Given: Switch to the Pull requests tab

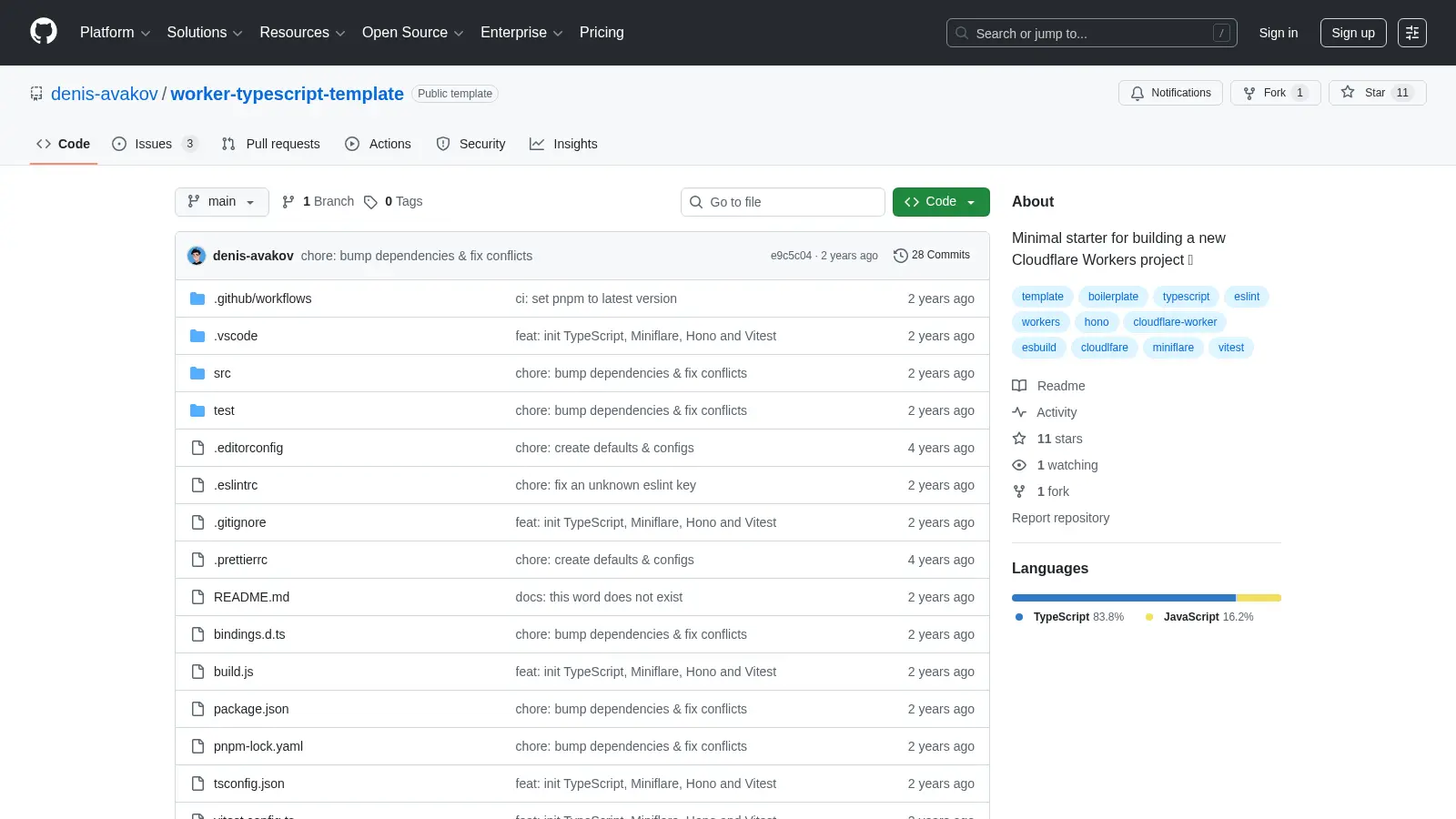Looking at the screenshot, I should pyautogui.click(x=271, y=144).
